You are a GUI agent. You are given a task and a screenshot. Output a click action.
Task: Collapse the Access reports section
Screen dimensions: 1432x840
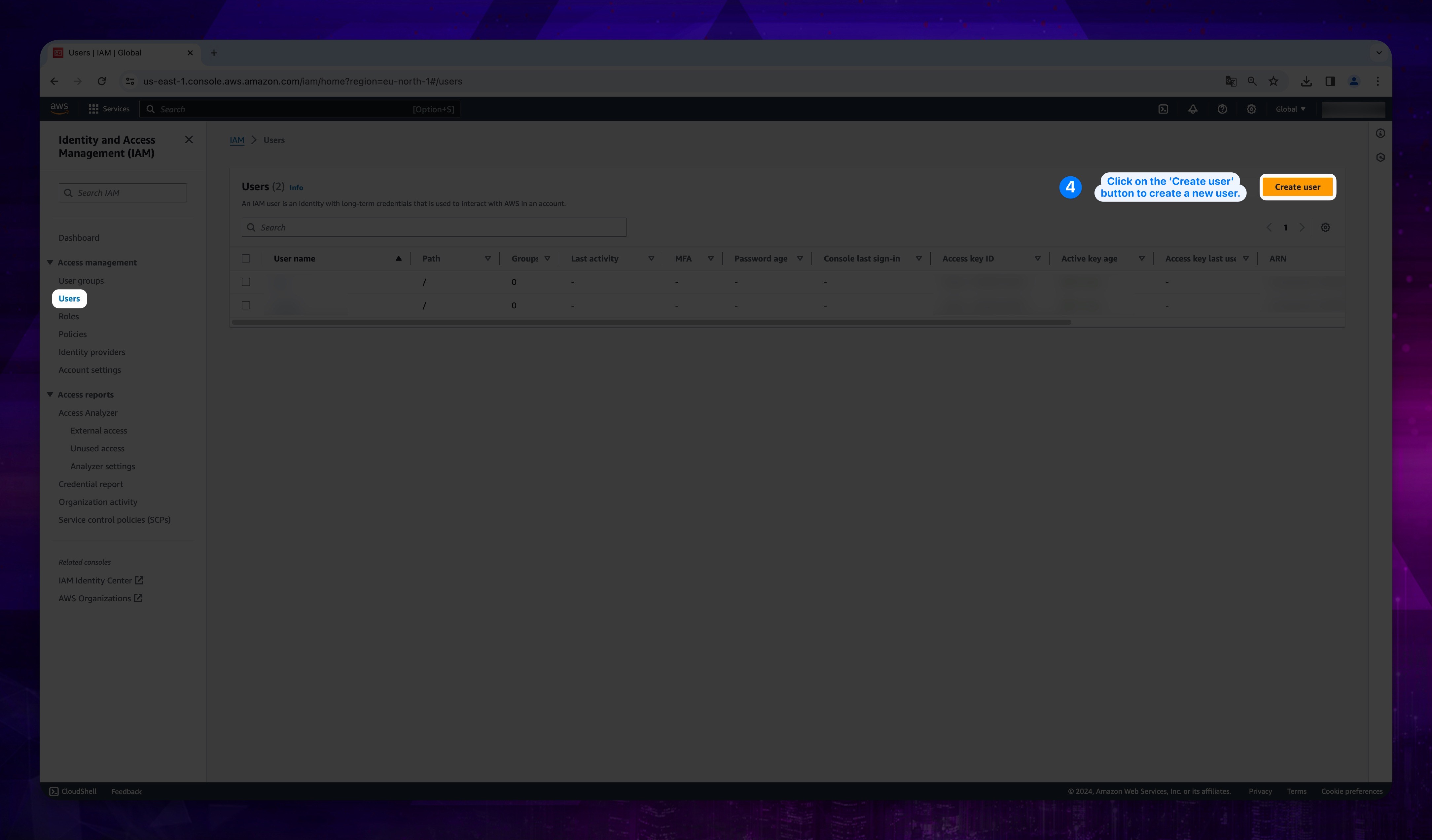[50, 394]
